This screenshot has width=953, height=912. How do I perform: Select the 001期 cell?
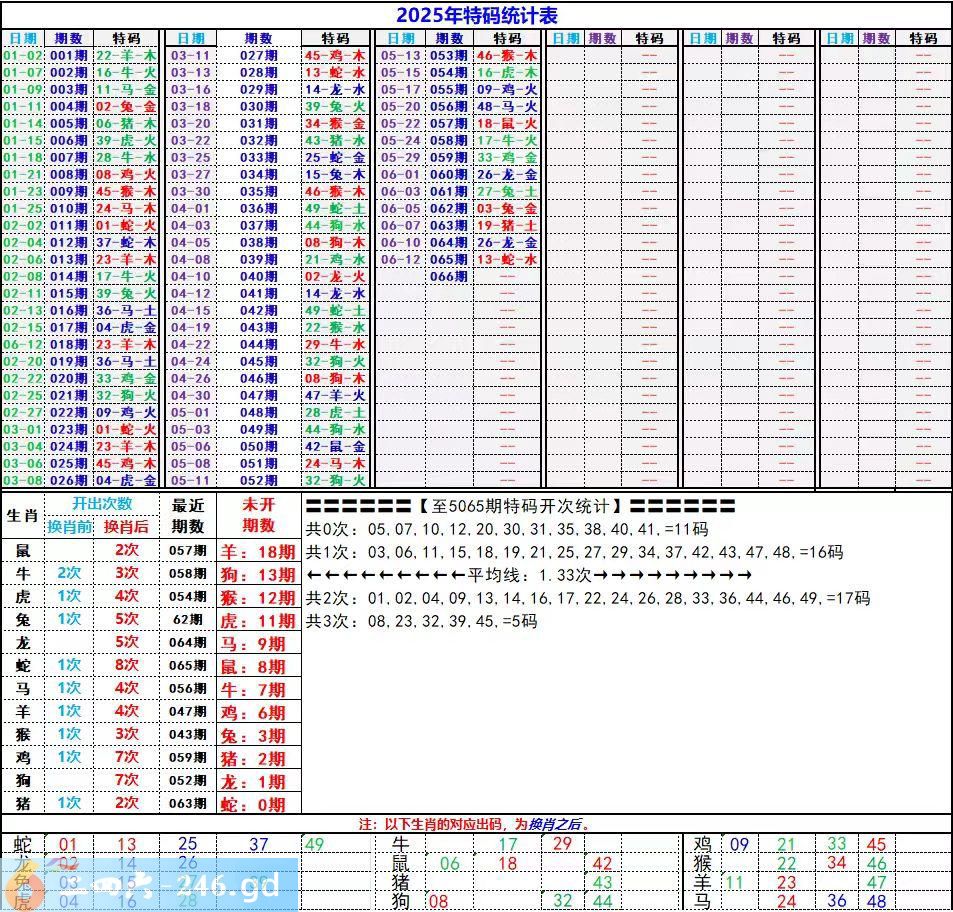(x=68, y=56)
